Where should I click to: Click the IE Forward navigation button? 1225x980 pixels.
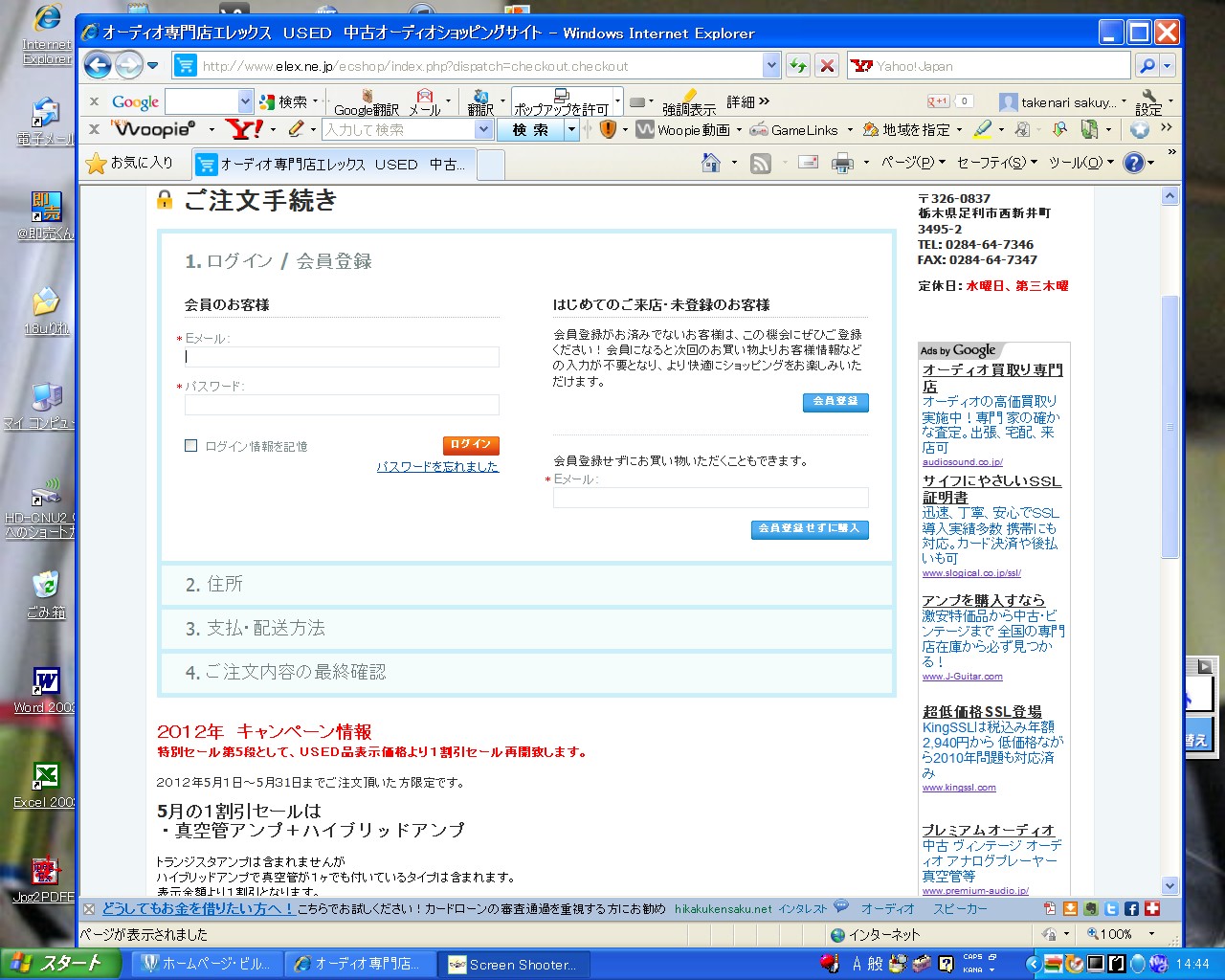tap(128, 65)
